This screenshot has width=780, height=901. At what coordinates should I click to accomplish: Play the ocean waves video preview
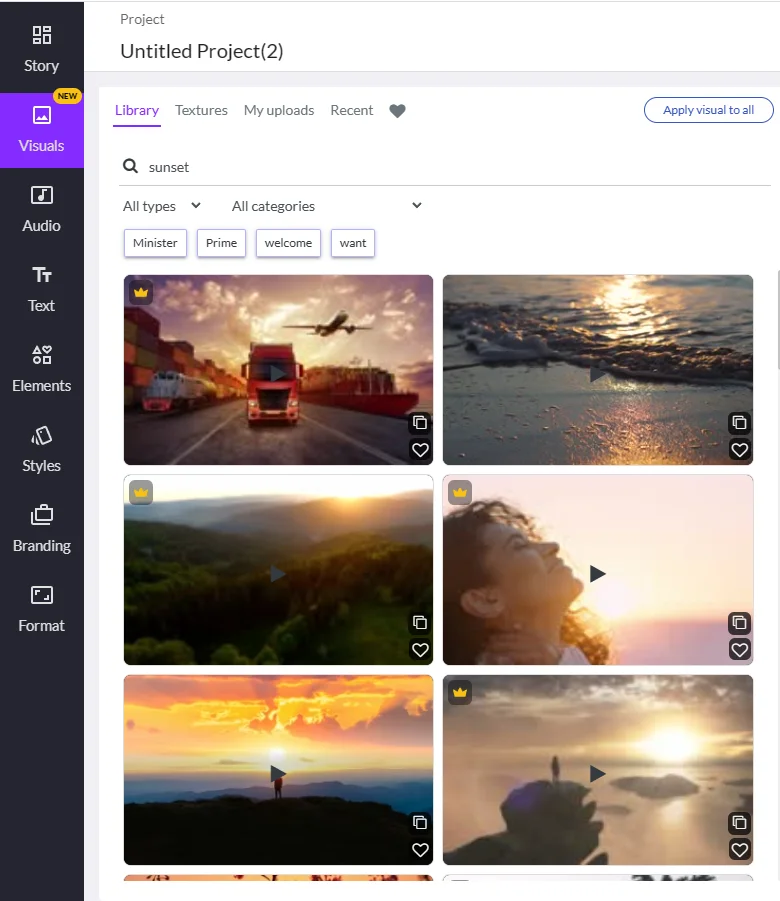click(598, 374)
